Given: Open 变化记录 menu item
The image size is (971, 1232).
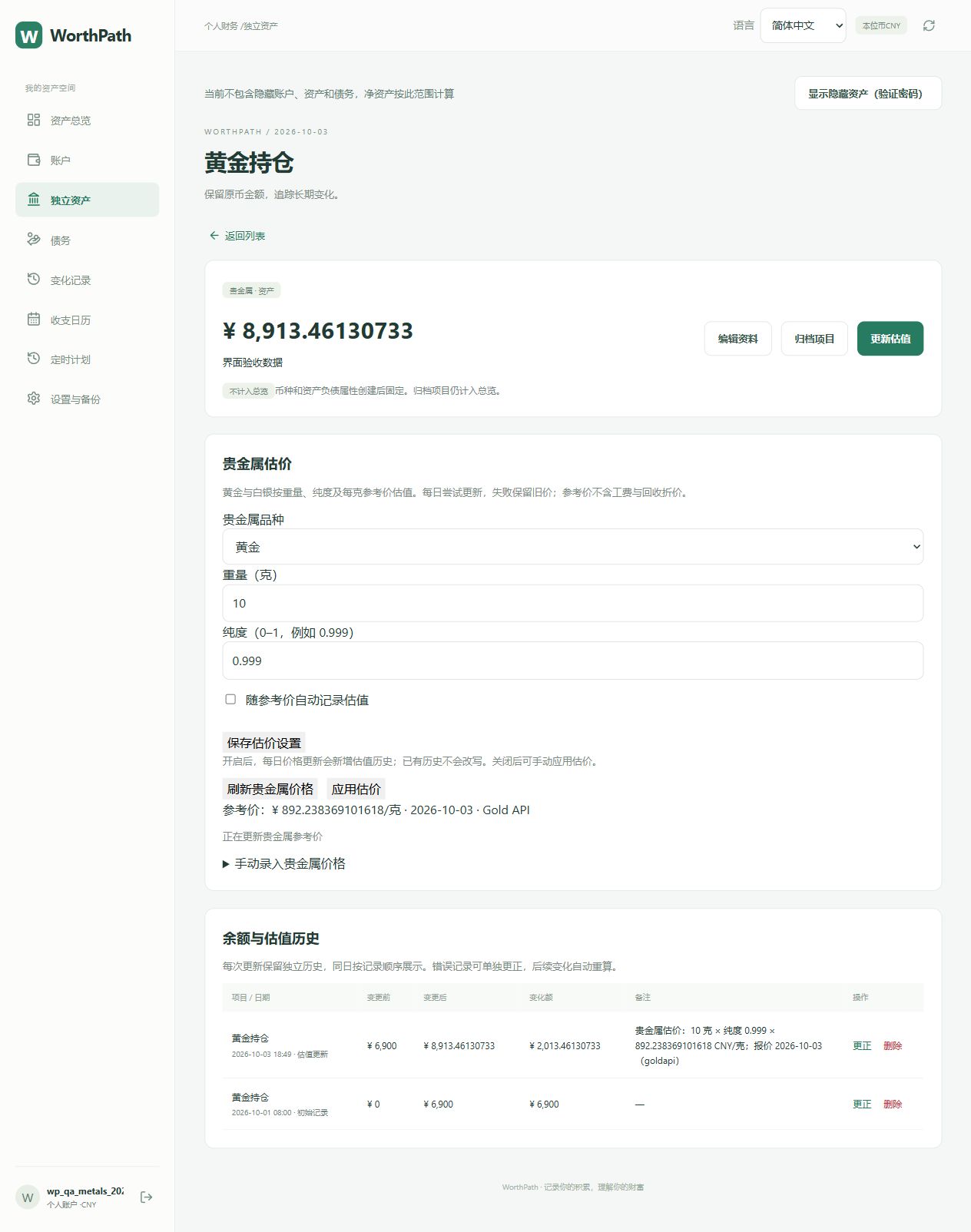Looking at the screenshot, I should (x=87, y=280).
